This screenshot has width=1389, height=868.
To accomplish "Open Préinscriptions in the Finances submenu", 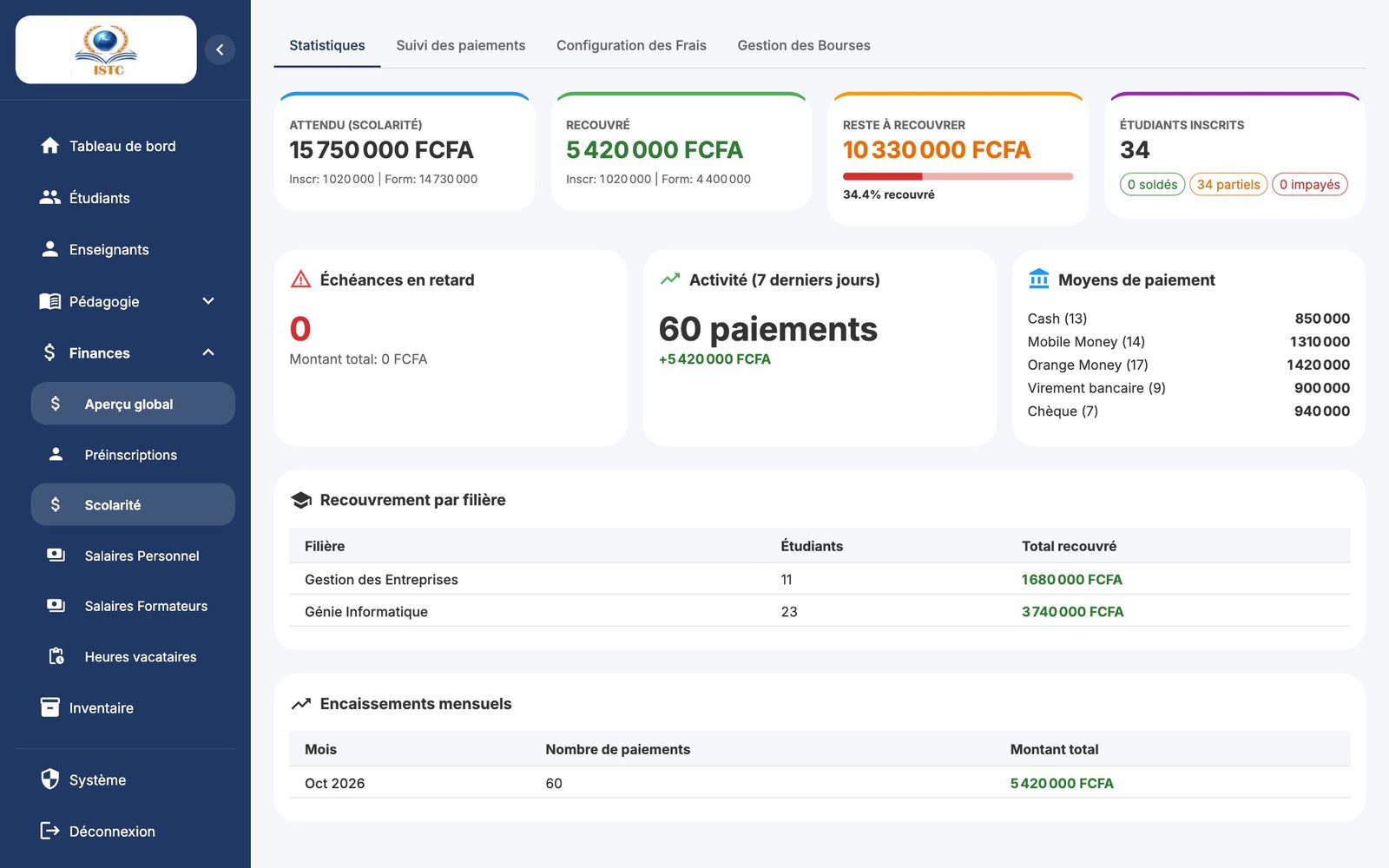I will pos(133,454).
